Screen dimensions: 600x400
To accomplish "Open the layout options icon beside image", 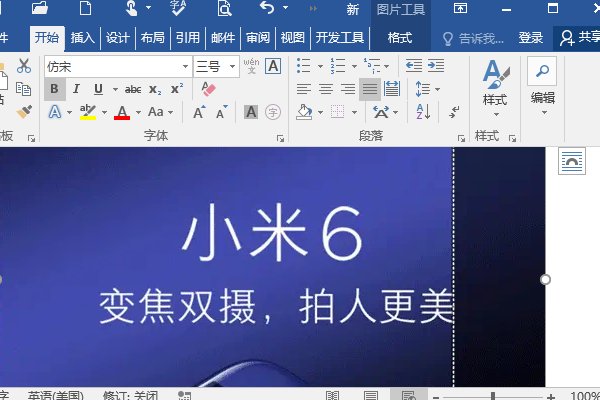I will pos(572,161).
